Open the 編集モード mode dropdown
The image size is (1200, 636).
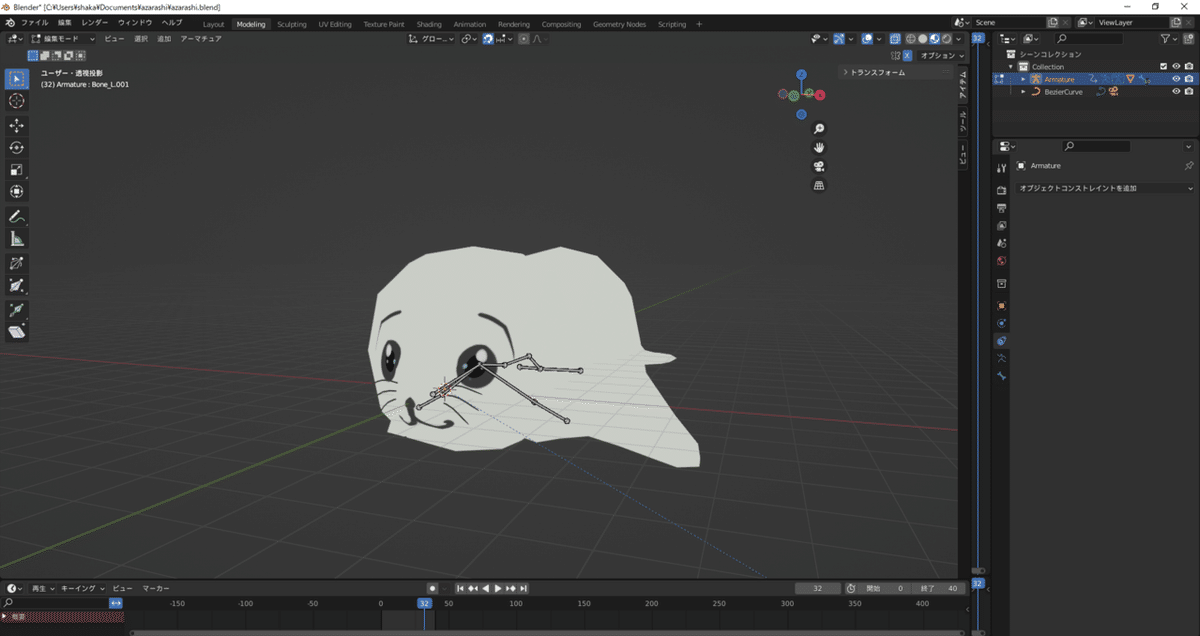click(x=62, y=39)
